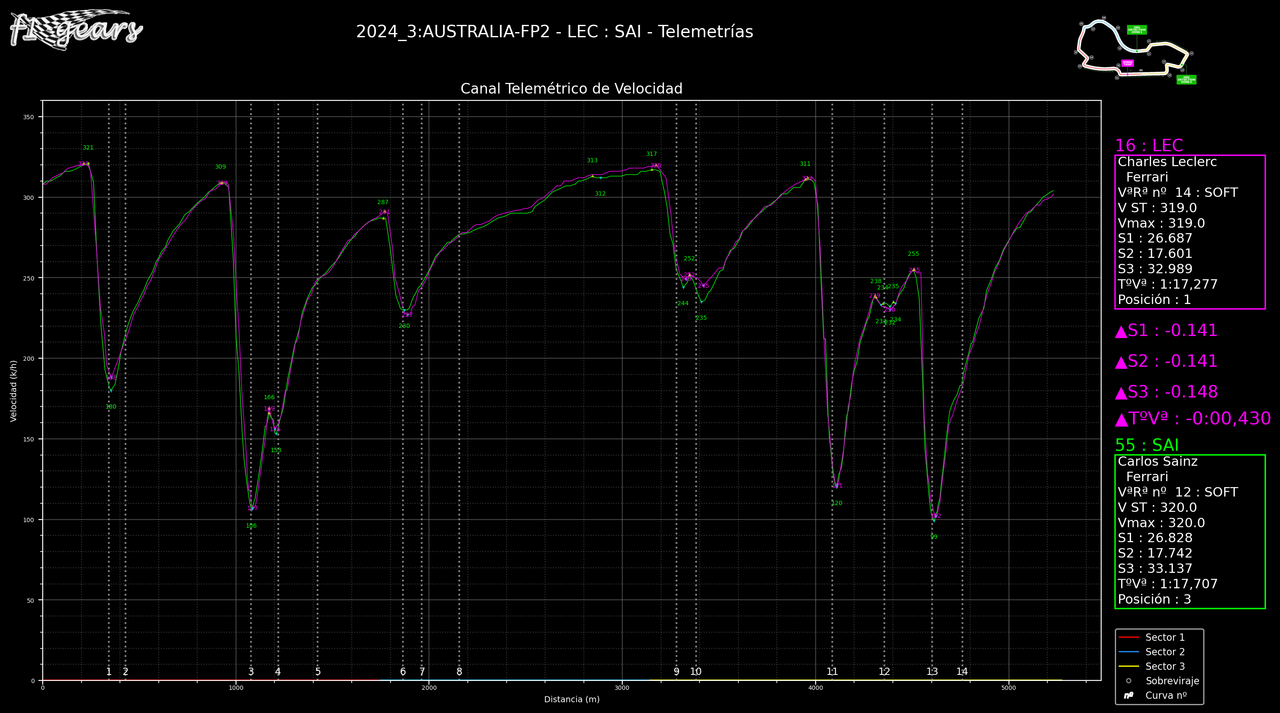Select the '▲S2 : -0.141' delta
Screen dimensions: 1280x713
point(1166,362)
